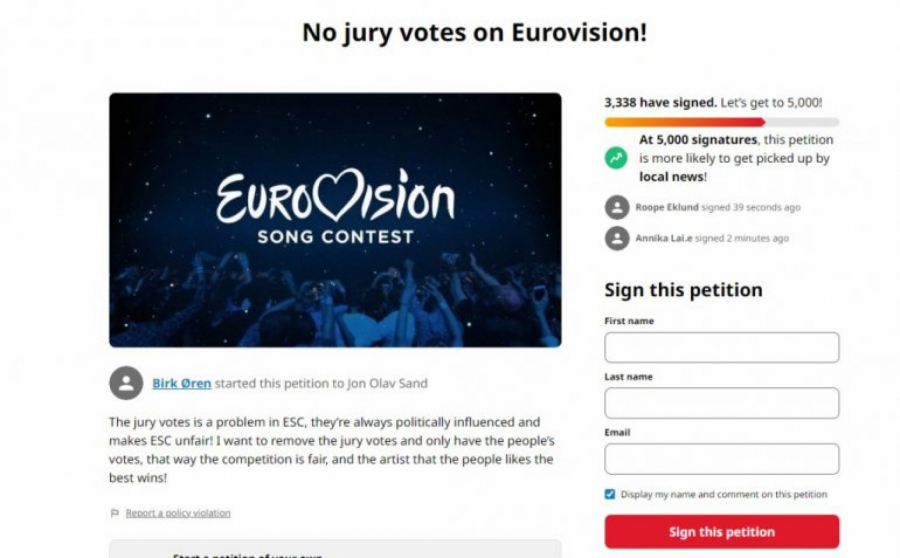This screenshot has width=900, height=558.
Task: Click the green trending arrow icon
Action: pos(617,158)
